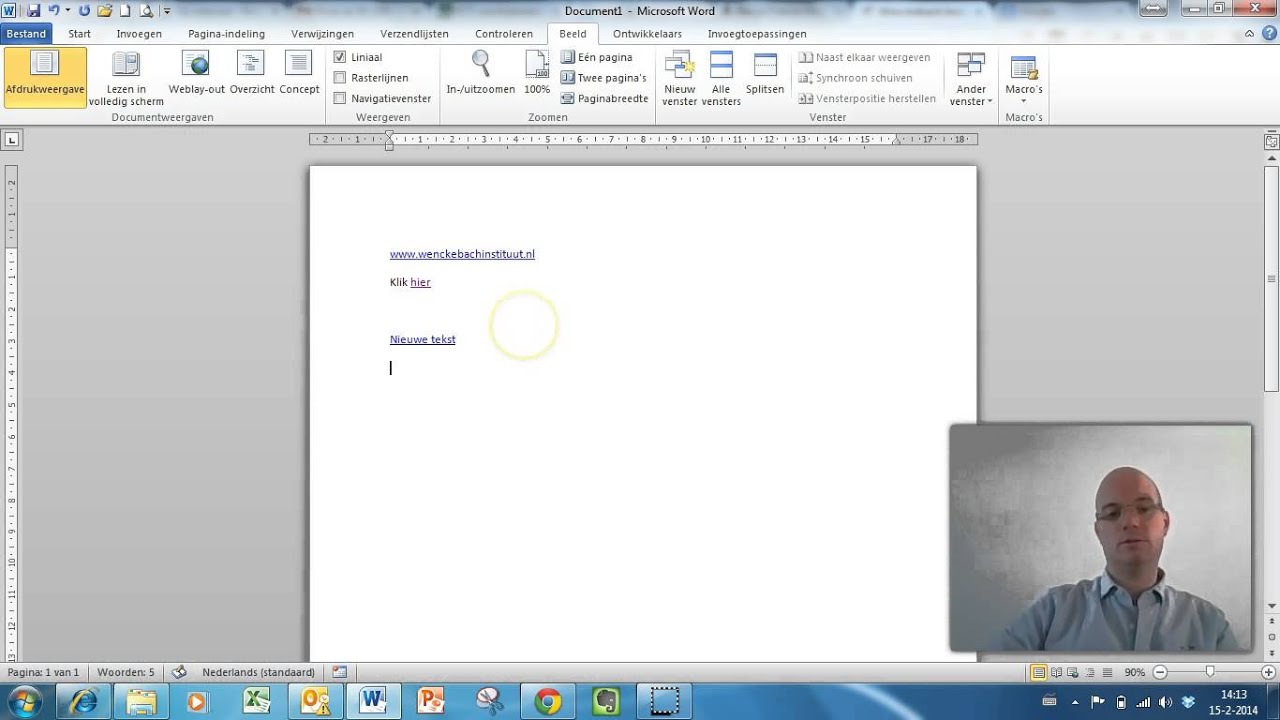Screen dimensions: 1280x720
Task: Open Ander venster dropdown
Action: [971, 79]
